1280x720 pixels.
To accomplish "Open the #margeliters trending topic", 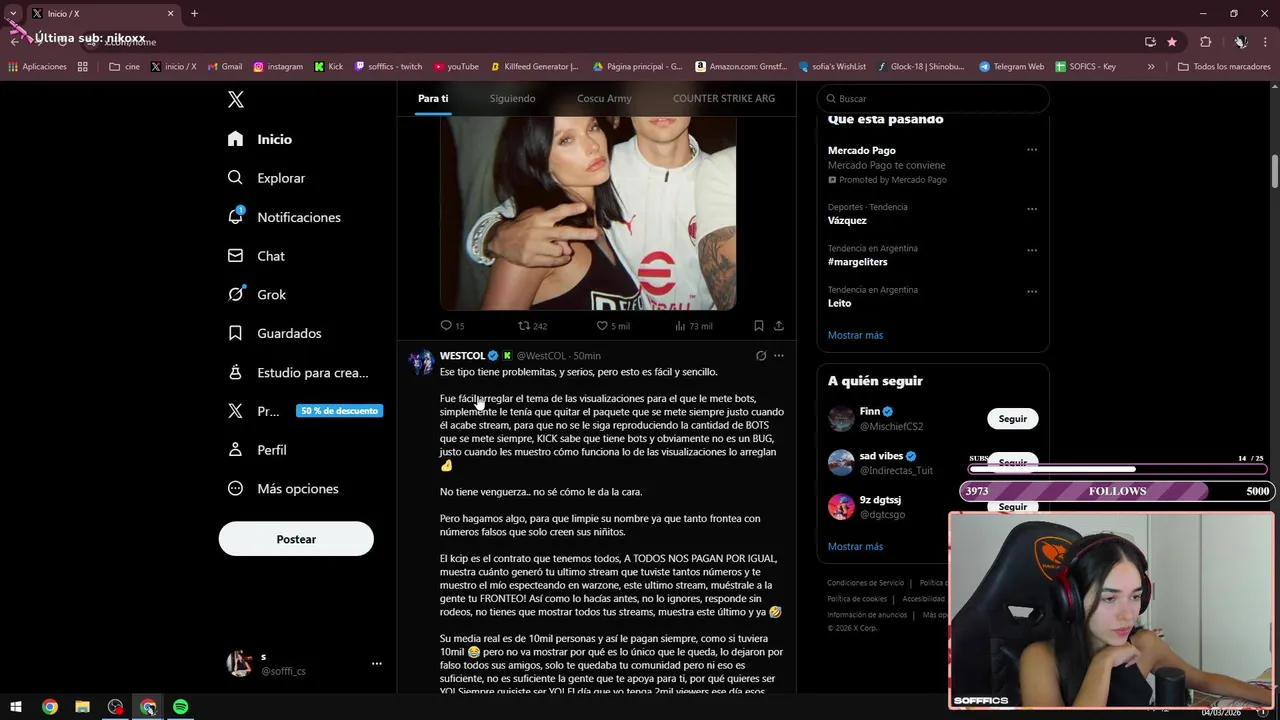I will pos(857,262).
